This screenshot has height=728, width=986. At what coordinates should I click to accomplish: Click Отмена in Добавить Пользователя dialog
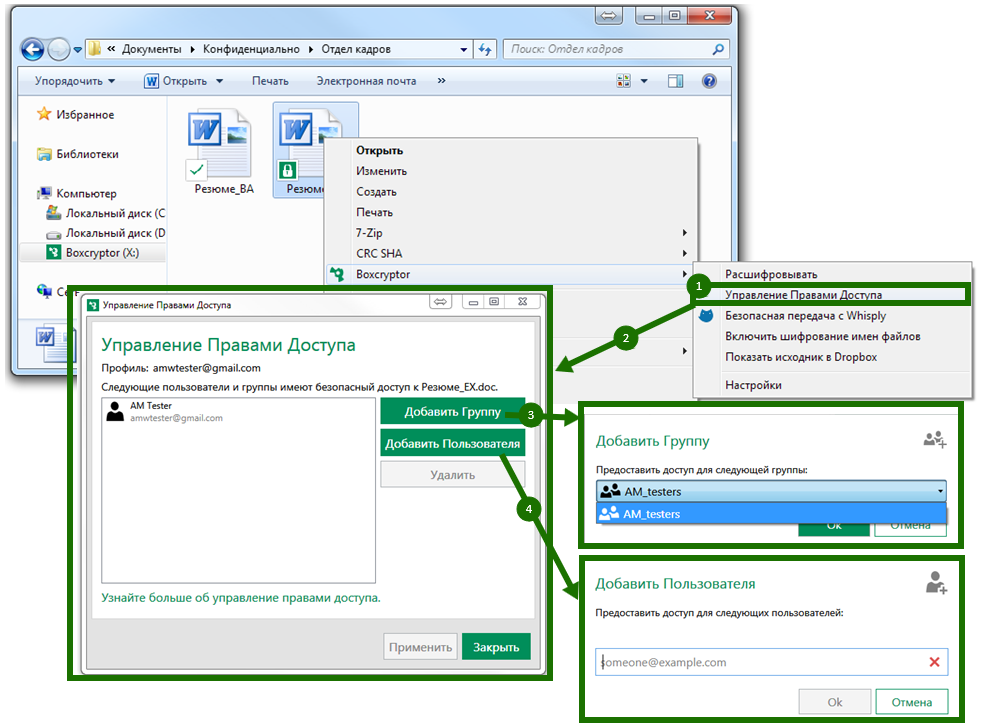tap(911, 702)
